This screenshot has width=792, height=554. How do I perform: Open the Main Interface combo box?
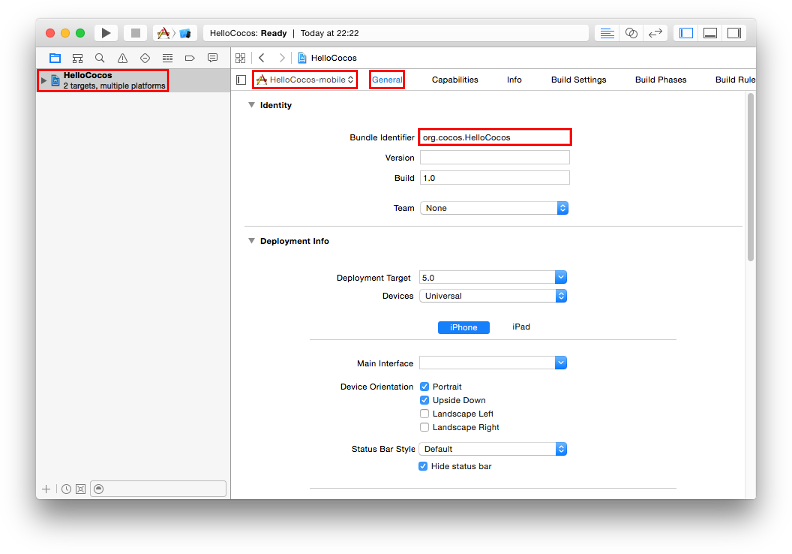pos(493,363)
